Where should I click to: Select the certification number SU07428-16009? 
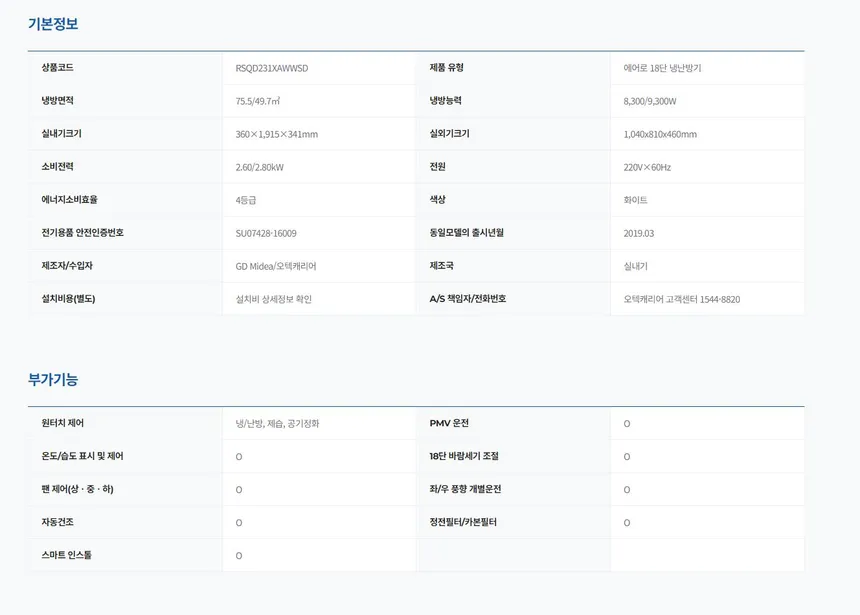[x=266, y=233]
